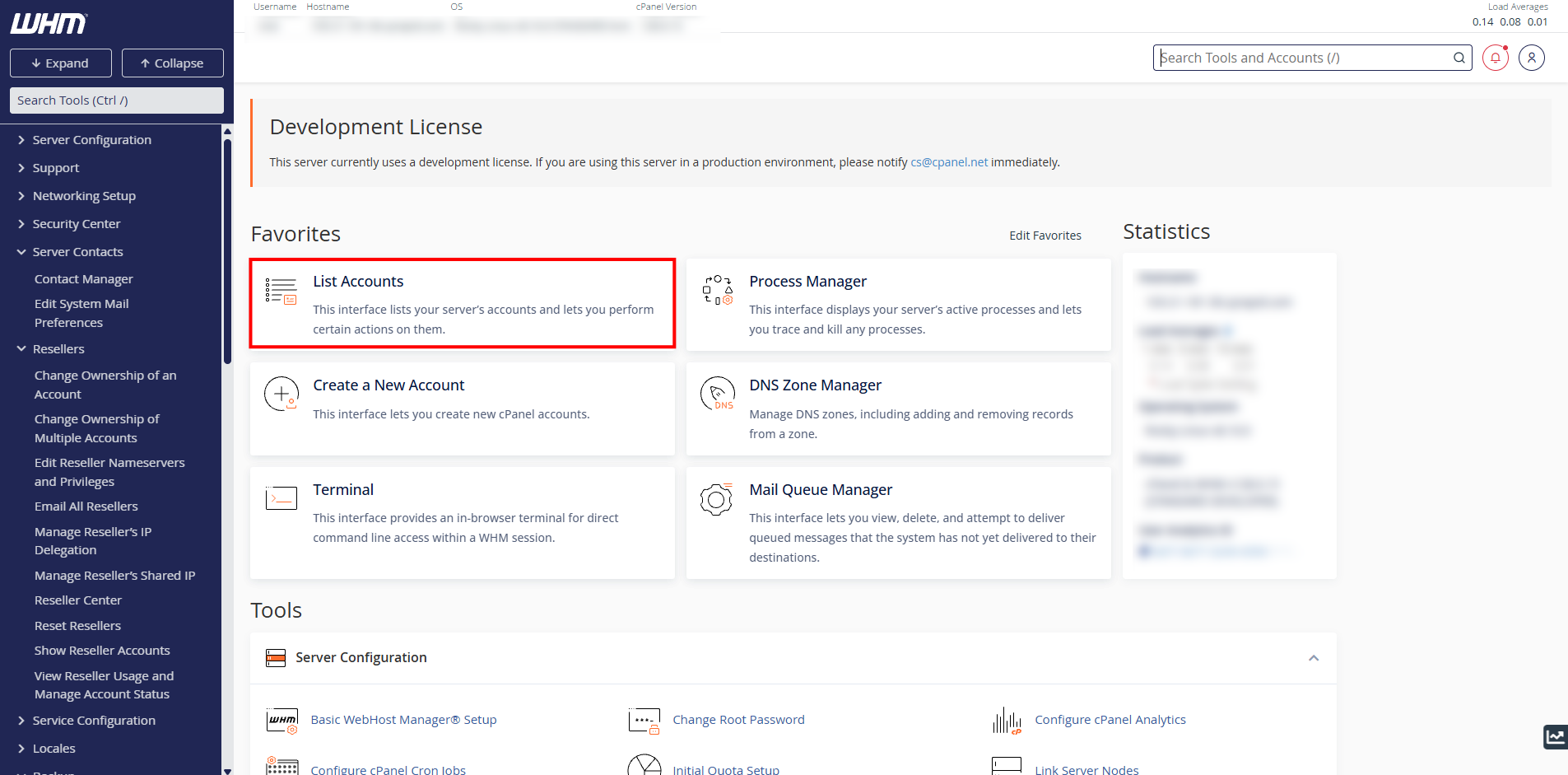The width and height of the screenshot is (1568, 775).
Task: Open View Reseller Usage and Manage Account Status
Action: 105,685
